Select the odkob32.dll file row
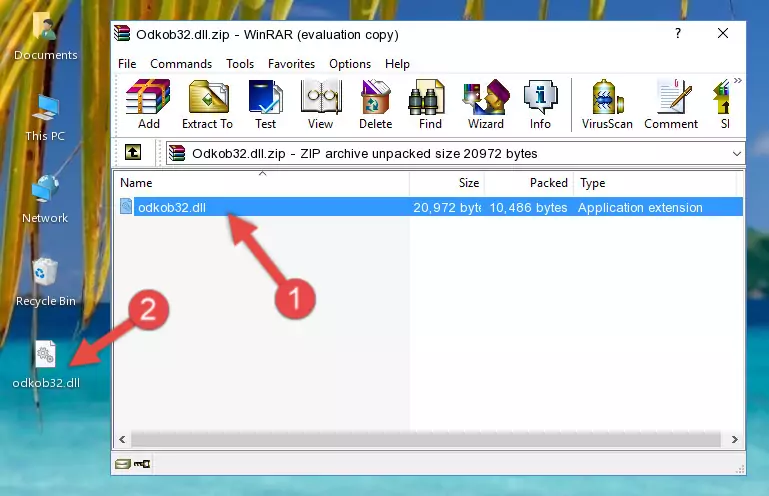This screenshot has height=496, width=769. [x=430, y=207]
